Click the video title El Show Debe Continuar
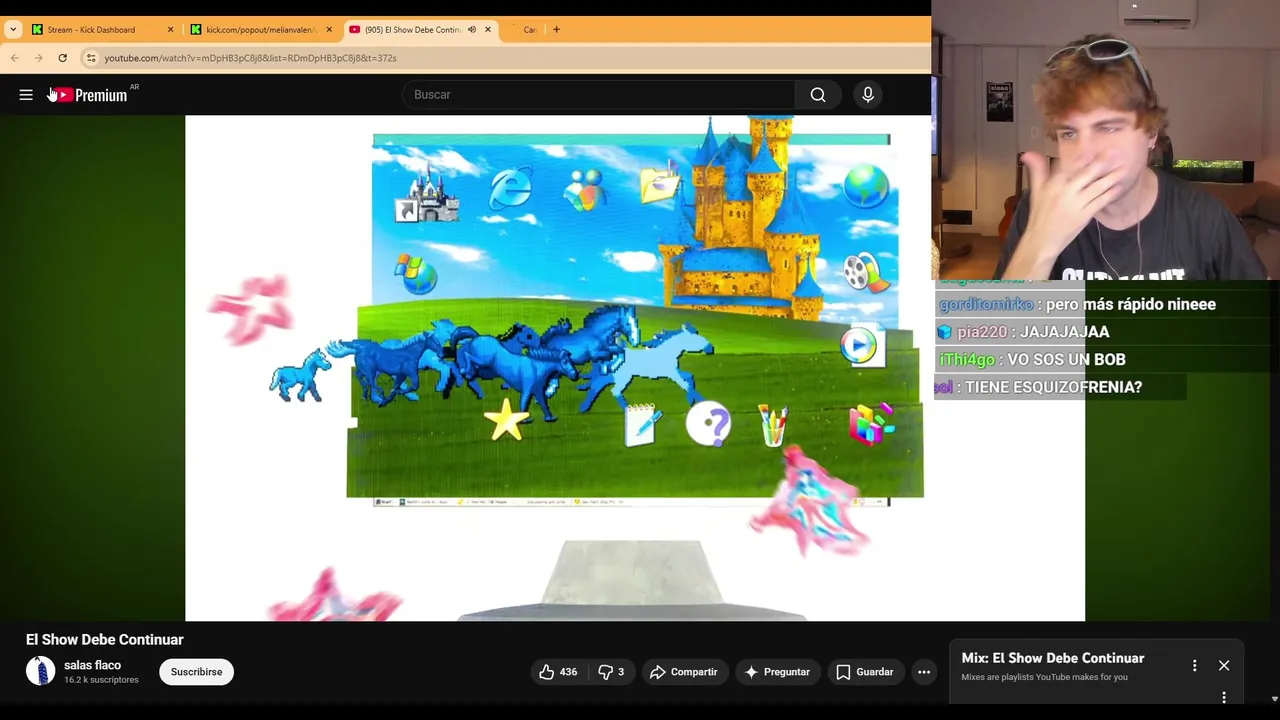 (105, 640)
